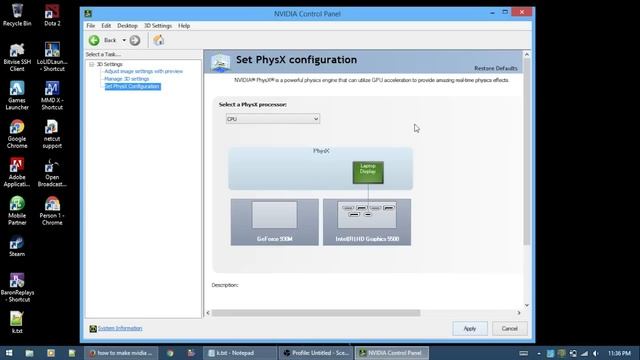Open the File menu
640x360 pixels.
(x=91, y=26)
